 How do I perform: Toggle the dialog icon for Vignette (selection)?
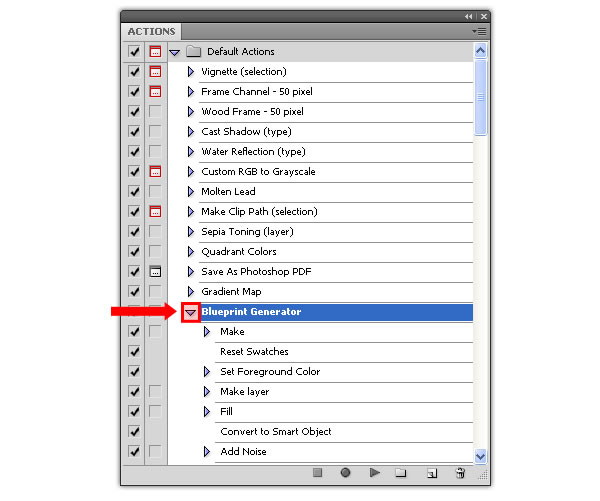155,72
